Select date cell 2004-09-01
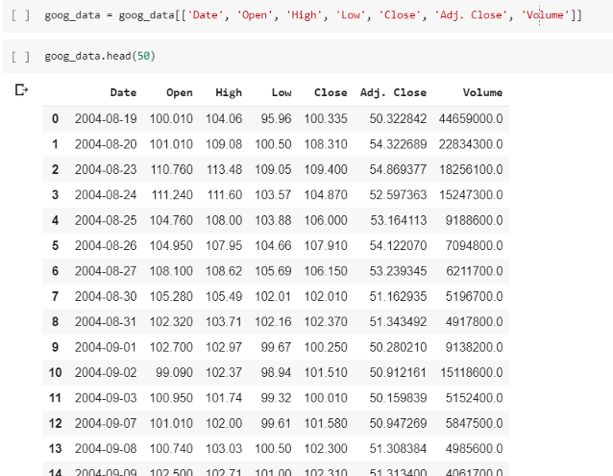This screenshot has height=476, width=613. click(x=106, y=347)
